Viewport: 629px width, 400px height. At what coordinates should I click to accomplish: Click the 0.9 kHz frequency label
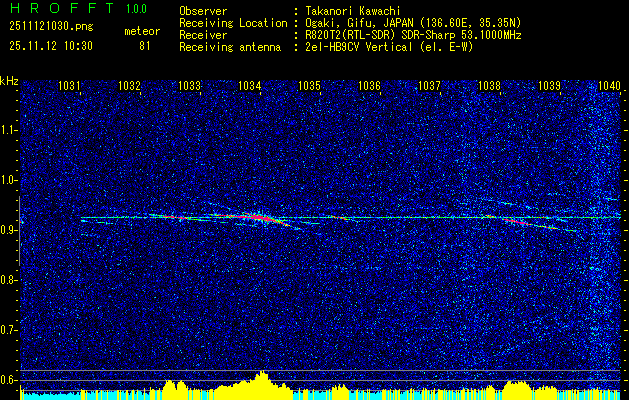tap(9, 230)
